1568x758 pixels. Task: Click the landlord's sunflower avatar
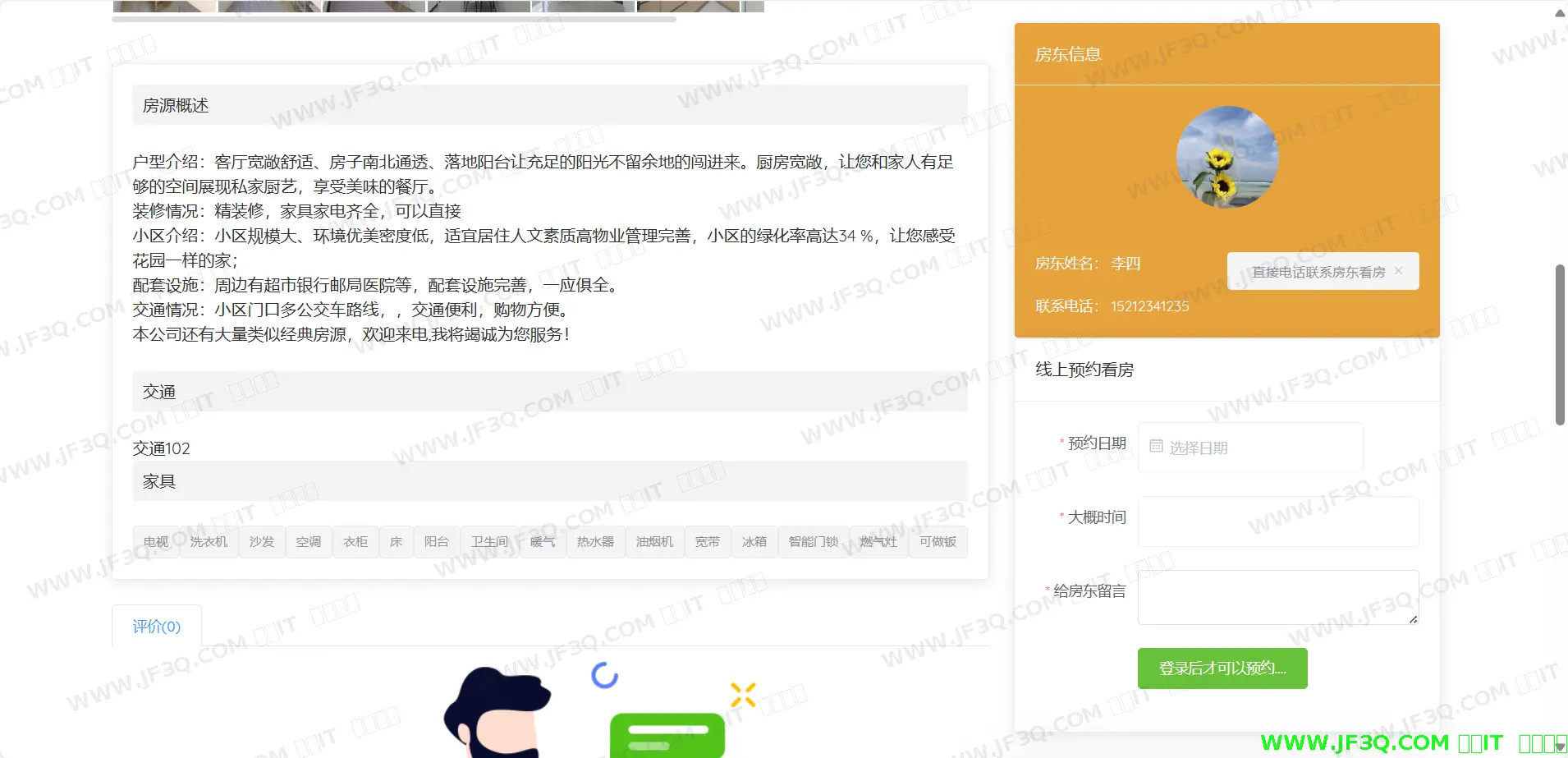pyautogui.click(x=1226, y=157)
